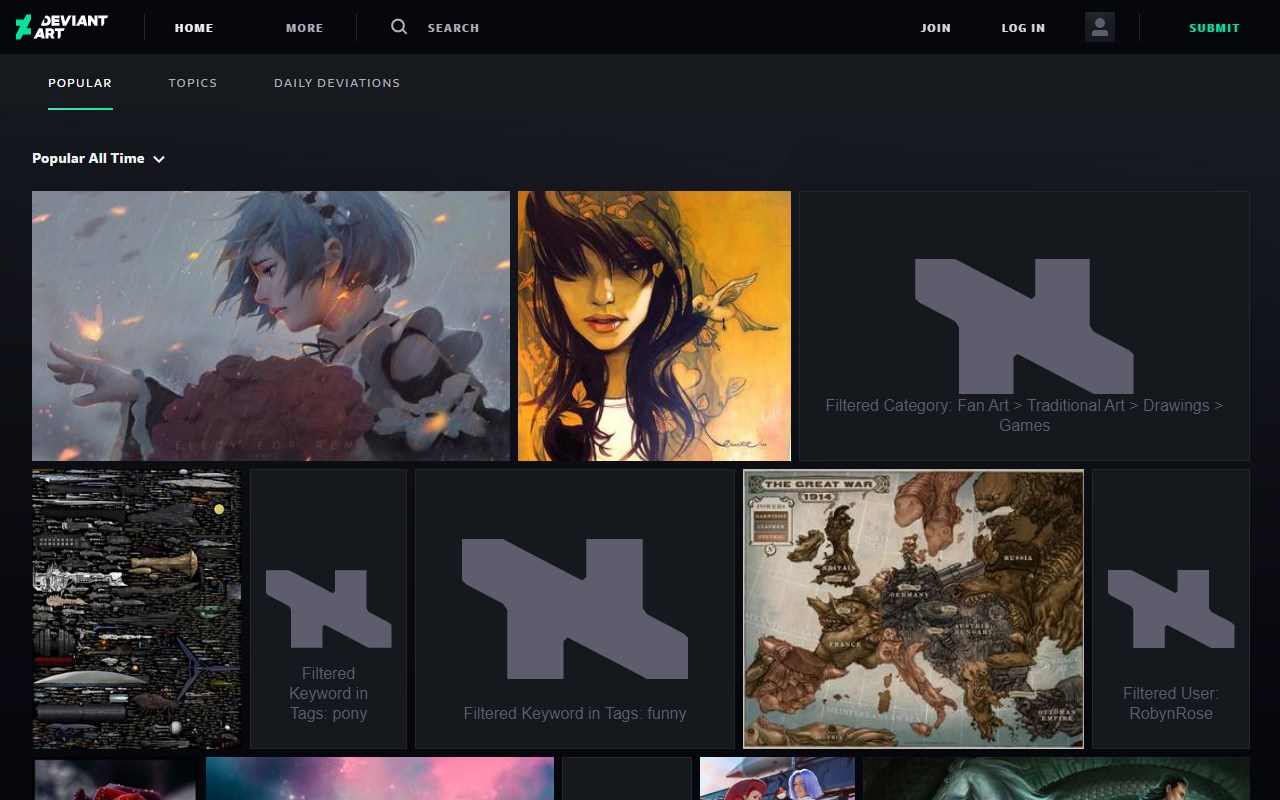
Task: Click the DeviantArt logo
Action: (61, 27)
